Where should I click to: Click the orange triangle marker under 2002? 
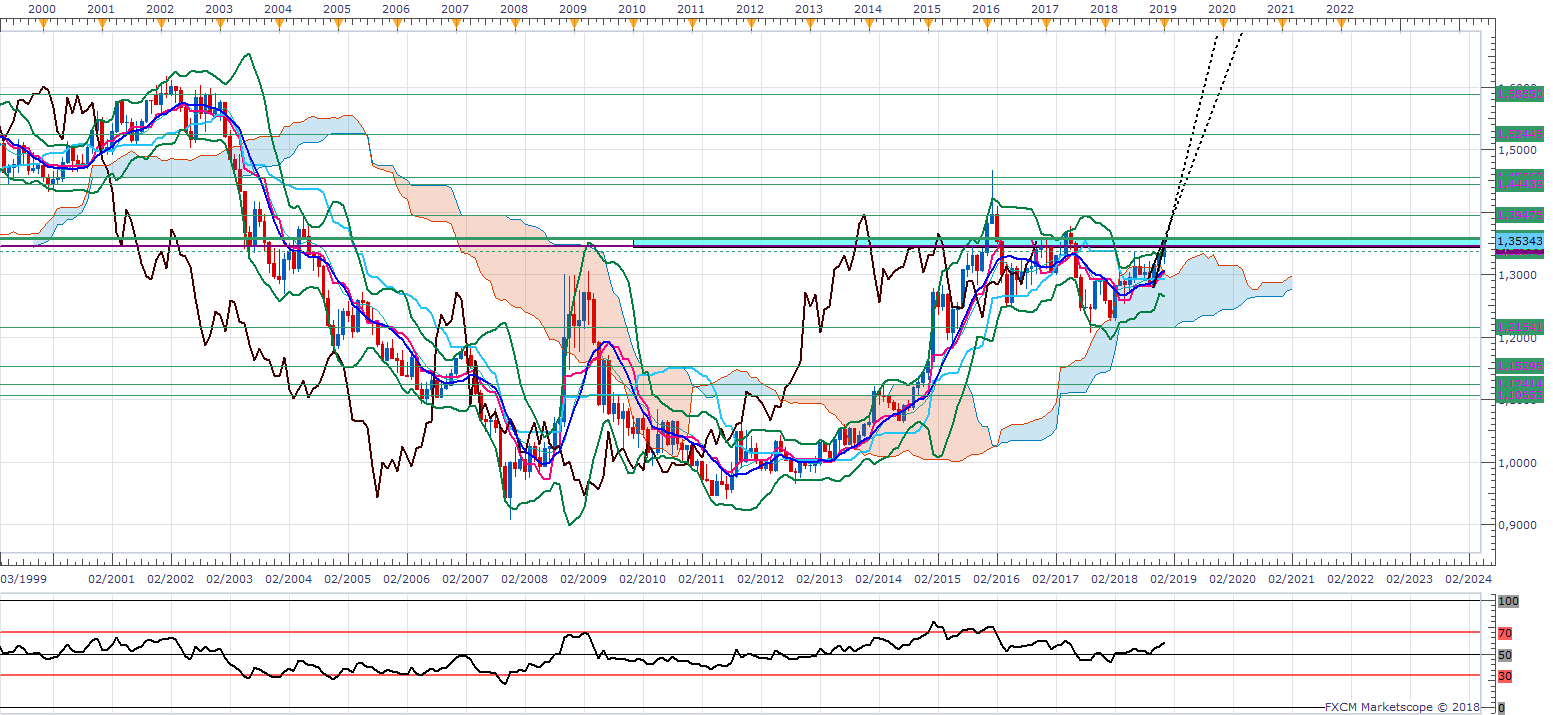coord(160,25)
